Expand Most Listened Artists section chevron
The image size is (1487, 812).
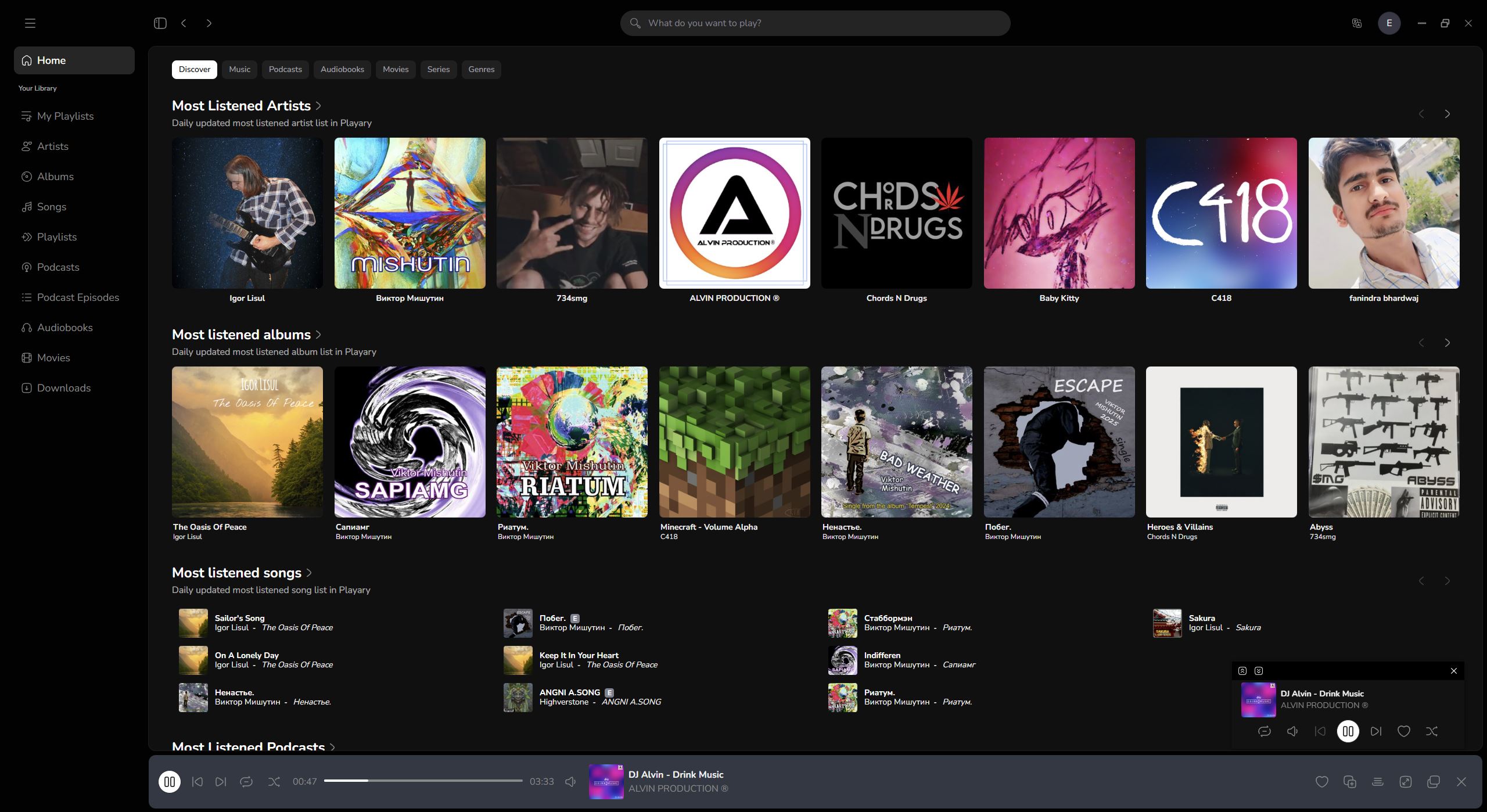(x=318, y=106)
